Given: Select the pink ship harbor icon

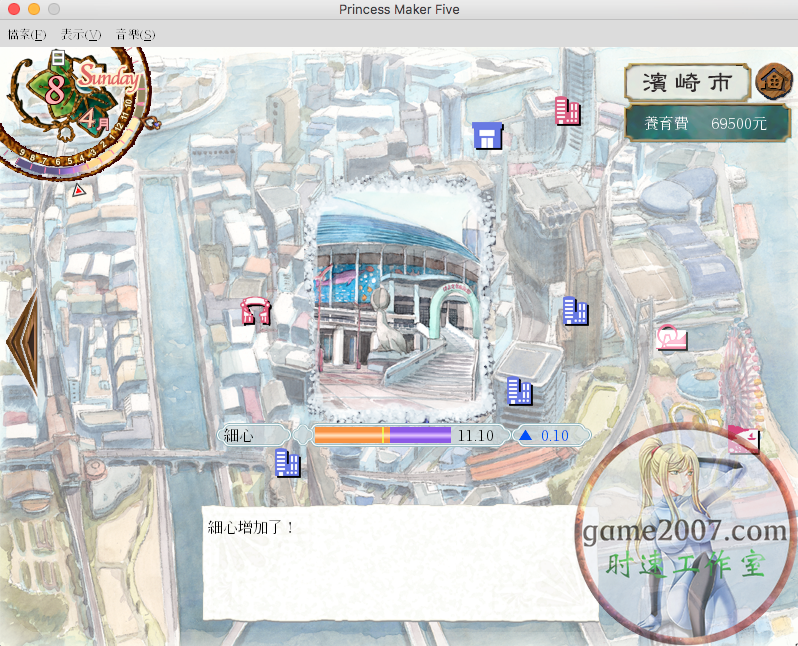Looking at the screenshot, I should pyautogui.click(x=743, y=439).
